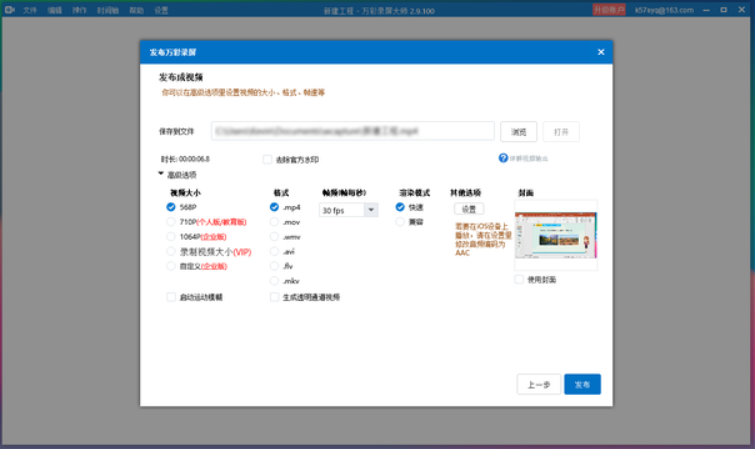The width and height of the screenshot is (755, 449).
Task: Choose the .wmv format
Action: 274,237
